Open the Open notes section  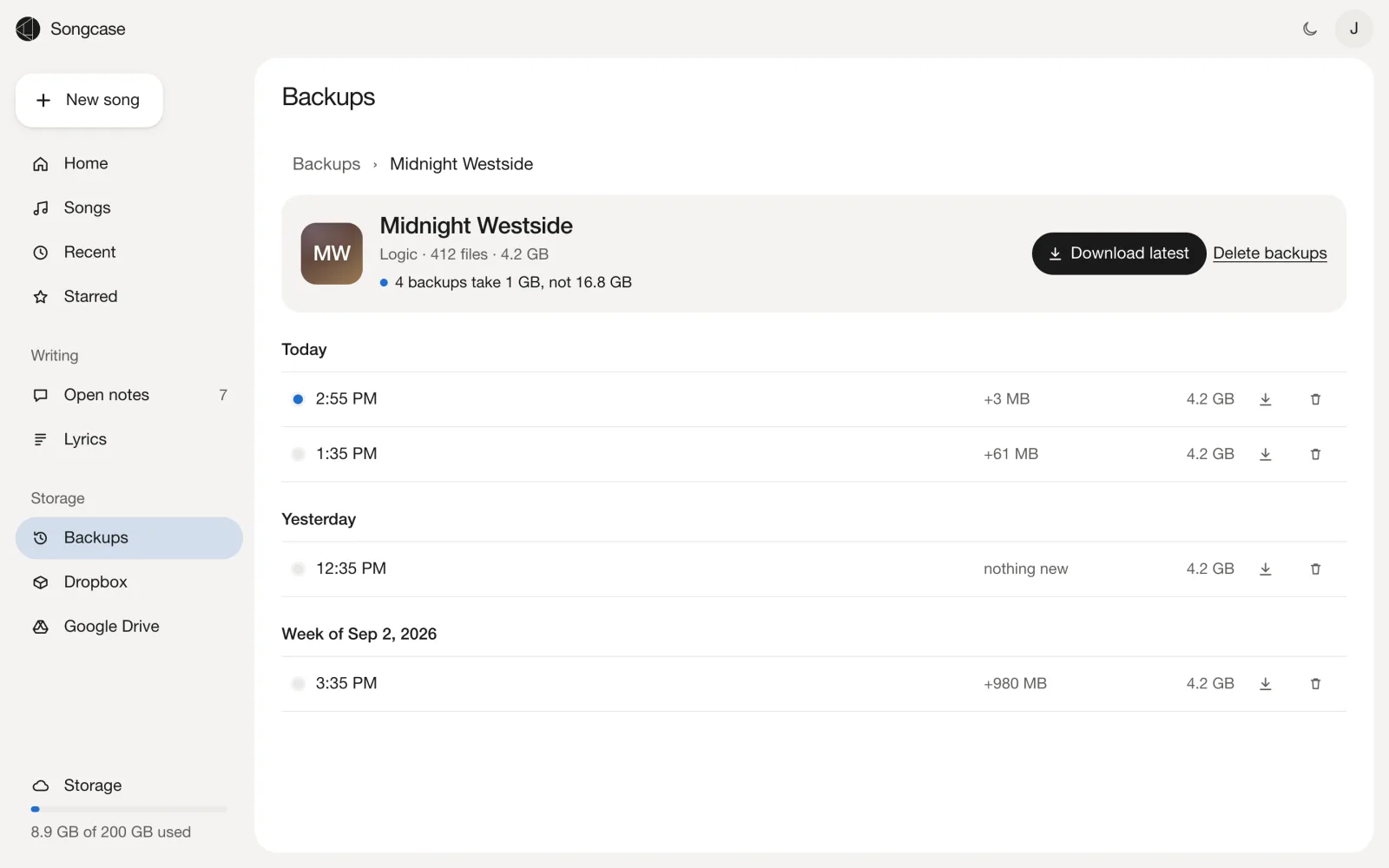(x=128, y=395)
